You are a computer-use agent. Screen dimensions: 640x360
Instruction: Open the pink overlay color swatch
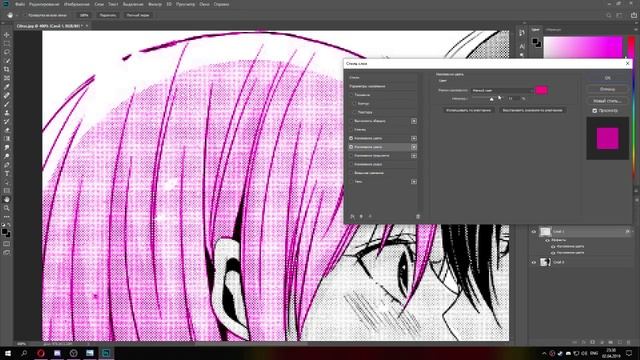pos(541,90)
